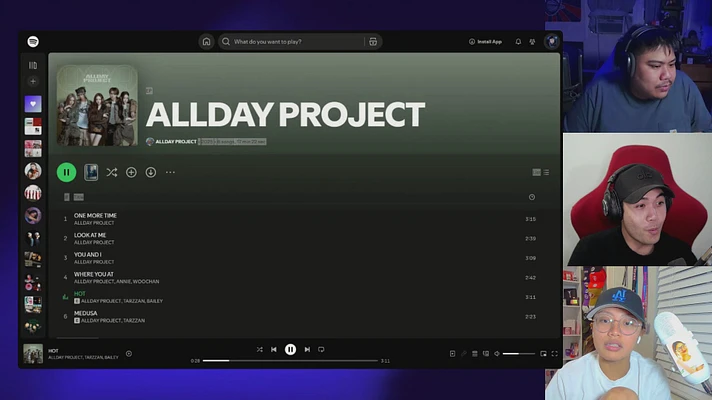This screenshot has width=712, height=400.
Task: Open the miniplayer
Action: (544, 354)
